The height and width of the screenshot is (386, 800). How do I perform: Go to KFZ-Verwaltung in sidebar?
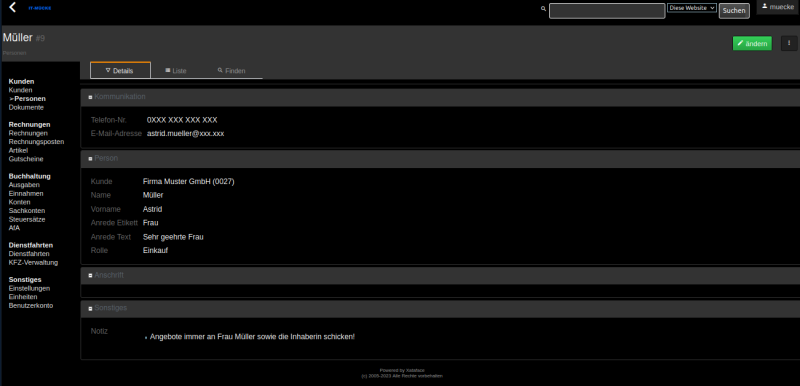pyautogui.click(x=33, y=263)
